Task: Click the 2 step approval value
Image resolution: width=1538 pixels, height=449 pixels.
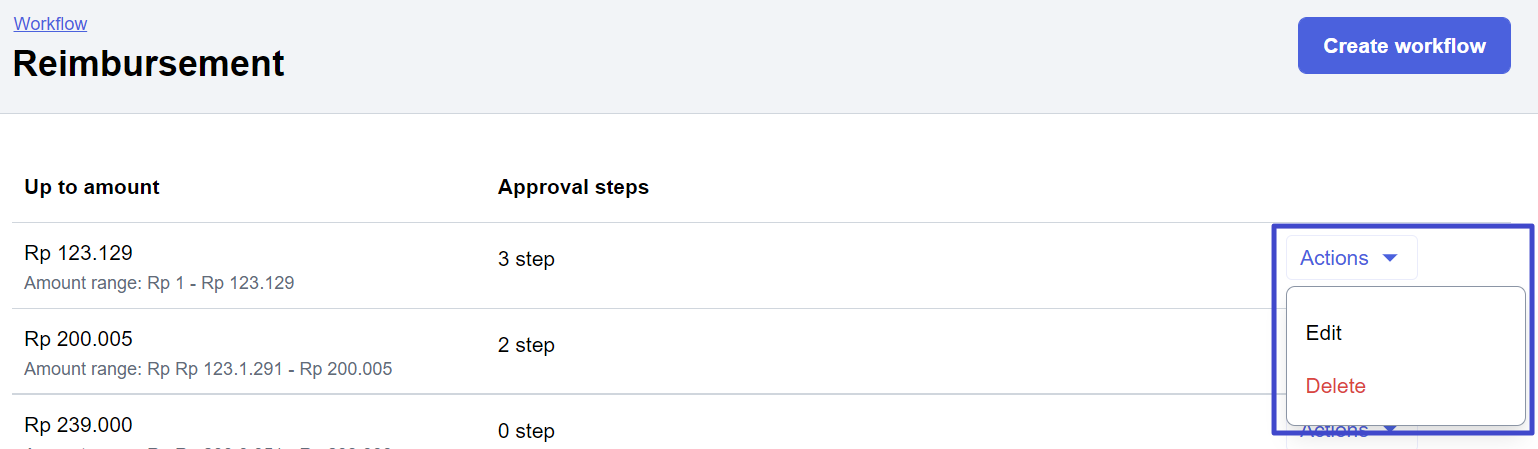Action: pos(526,346)
